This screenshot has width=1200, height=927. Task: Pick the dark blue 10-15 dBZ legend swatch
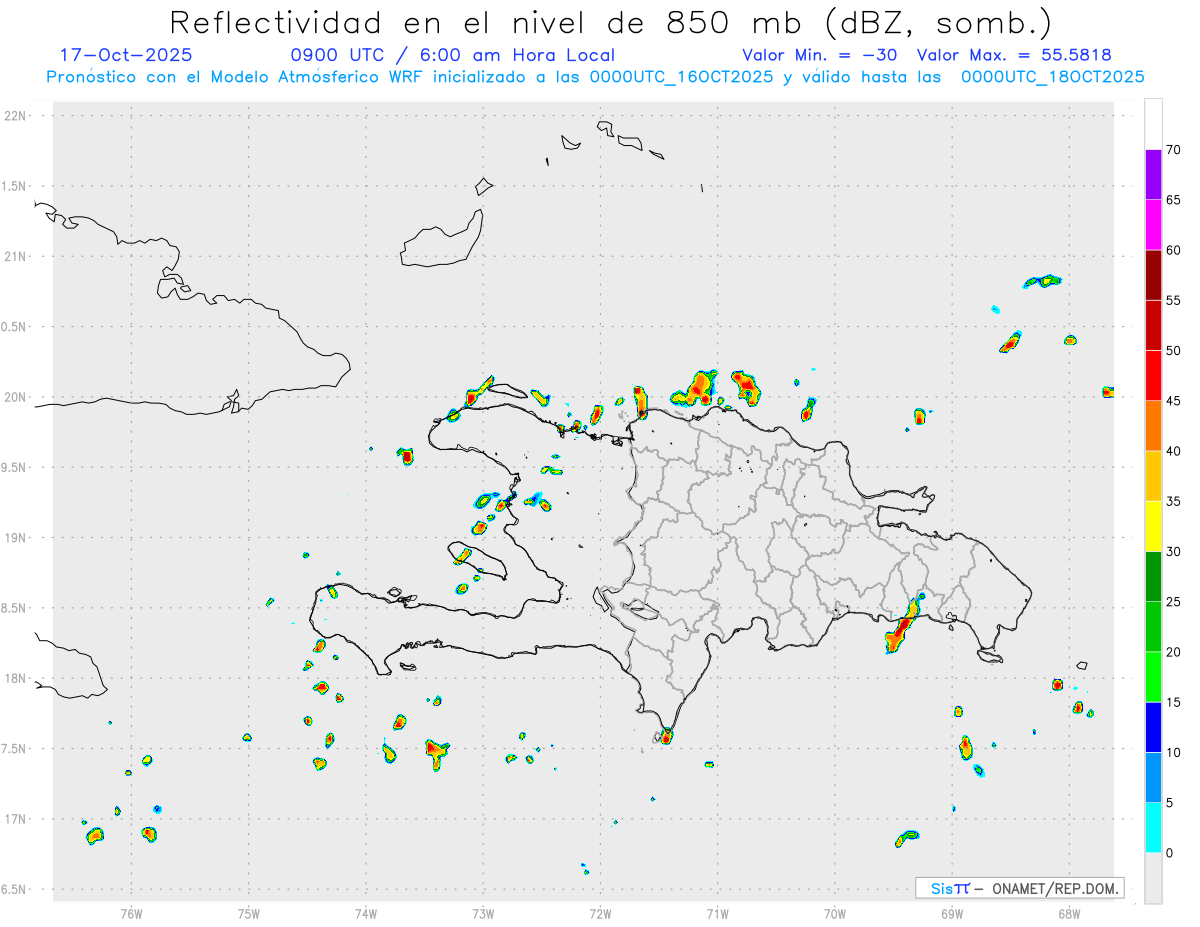[1153, 727]
